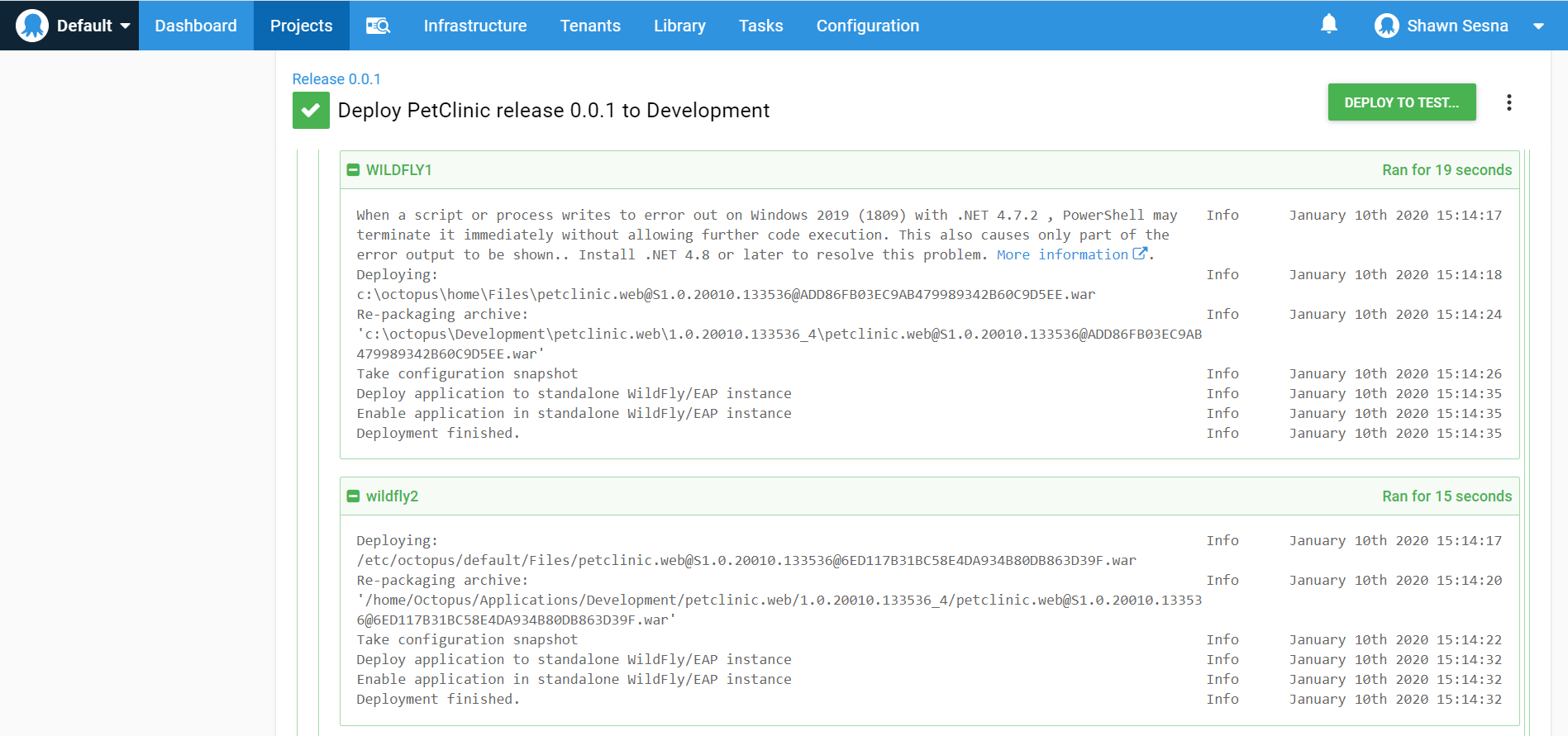
Task: Open the Shawn Sesna user menu arrow
Action: coord(1538,26)
